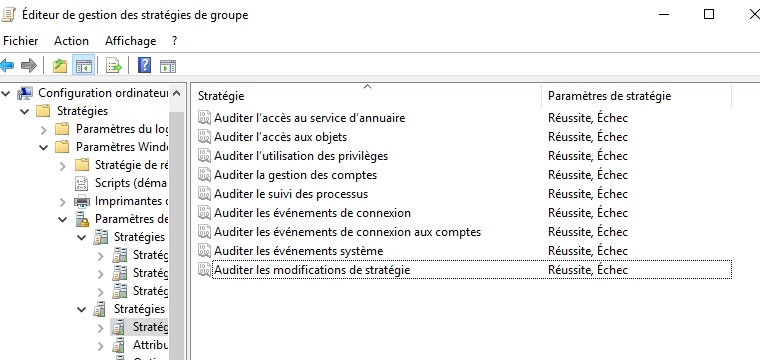Click the security settings padlock icon
760x360 pixels.
[82, 219]
